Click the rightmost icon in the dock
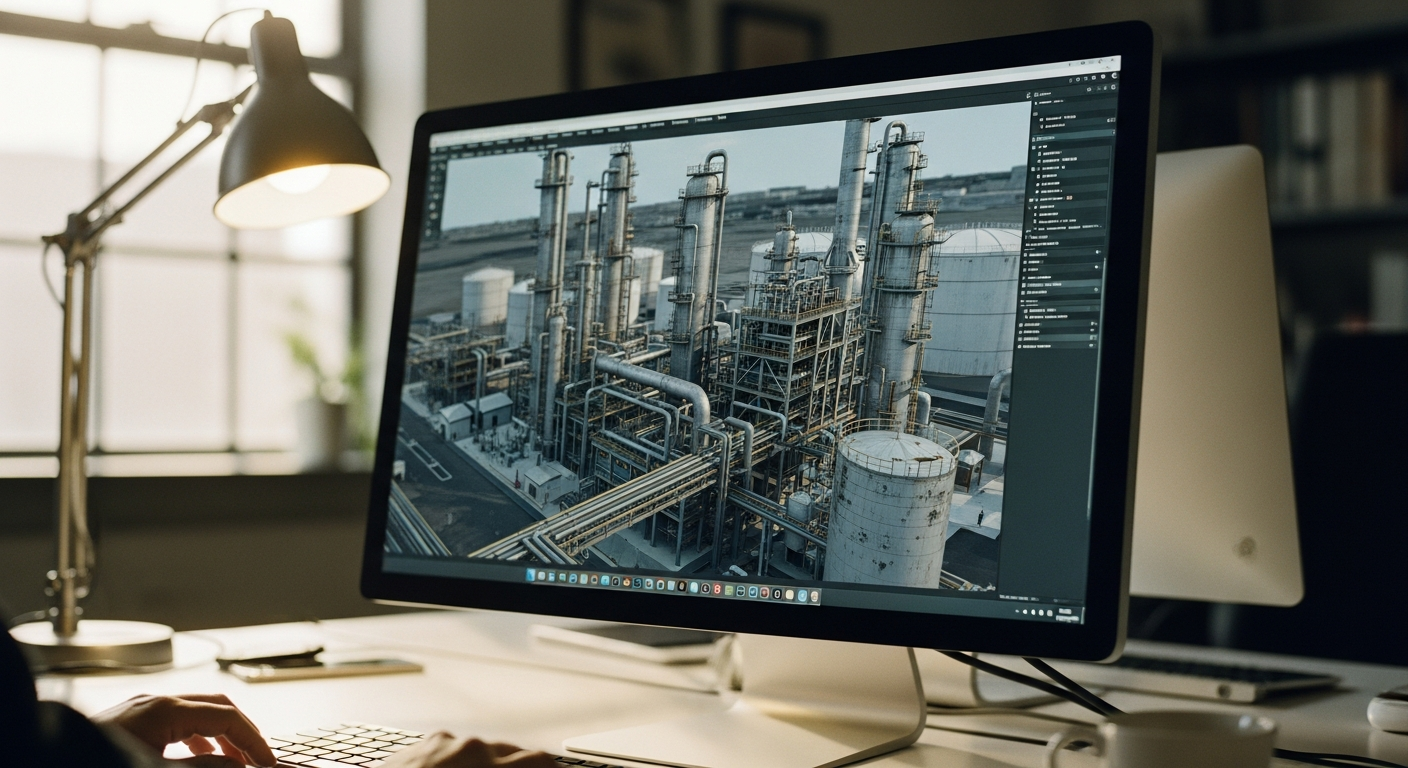 pos(814,597)
